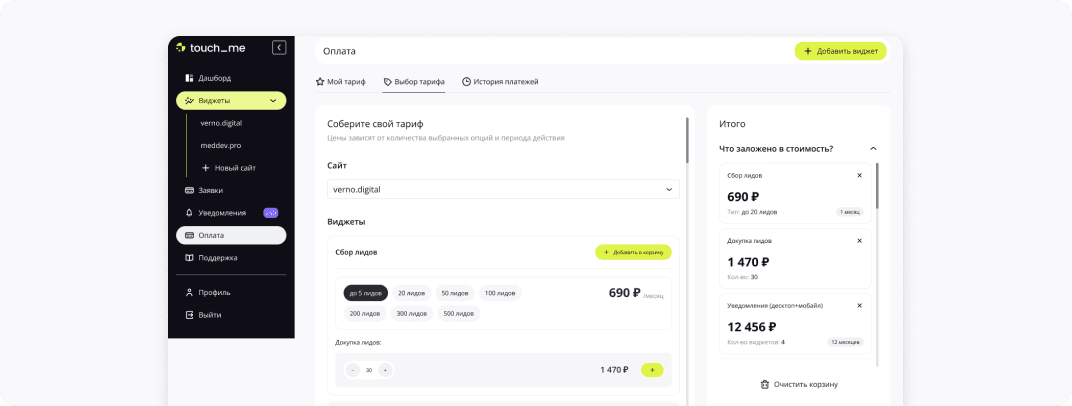1072x406 pixels.
Task: Switch to the История платежей tab
Action: pyautogui.click(x=500, y=82)
